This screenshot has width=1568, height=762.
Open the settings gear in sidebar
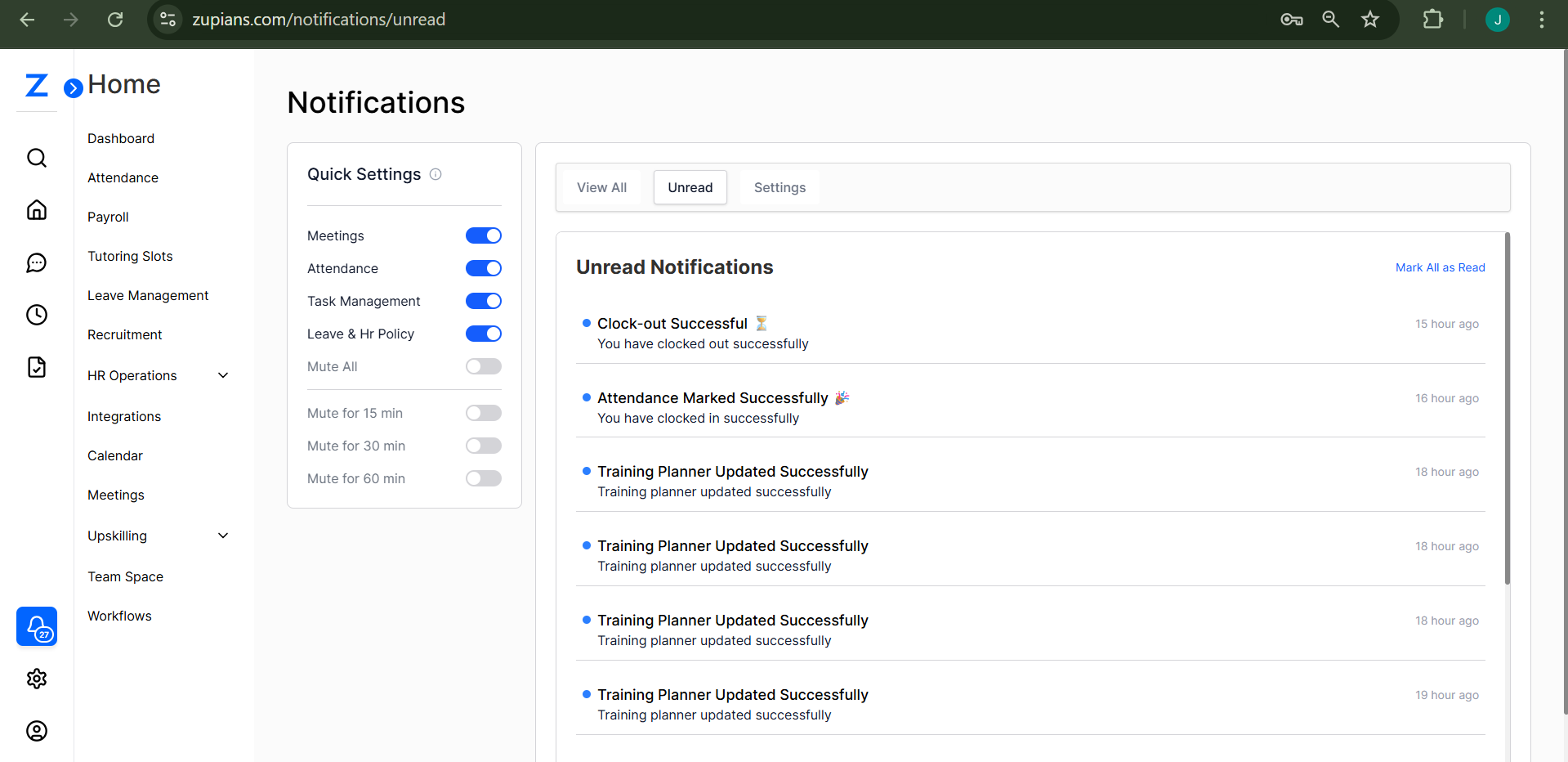click(36, 679)
